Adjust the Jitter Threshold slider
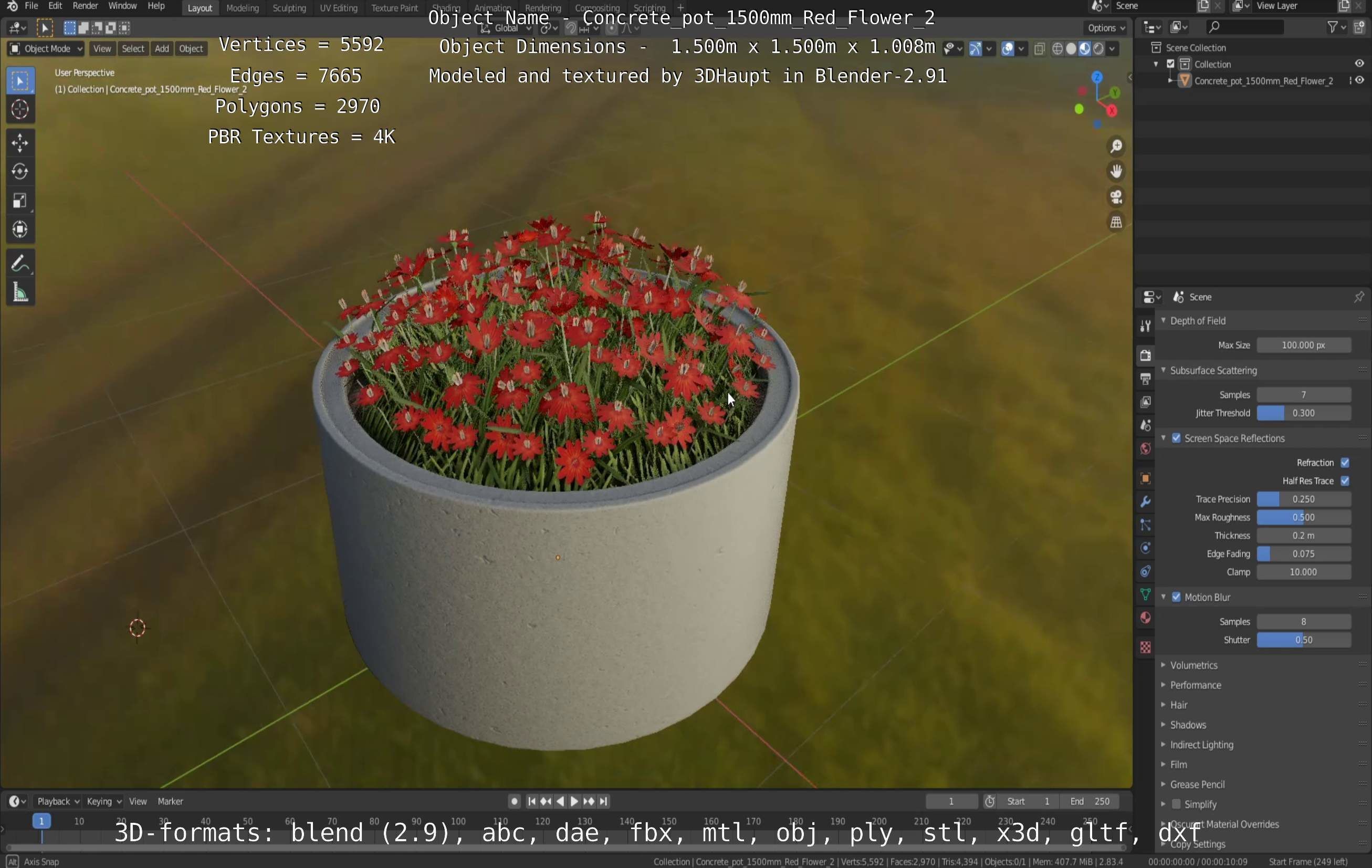 point(1304,413)
